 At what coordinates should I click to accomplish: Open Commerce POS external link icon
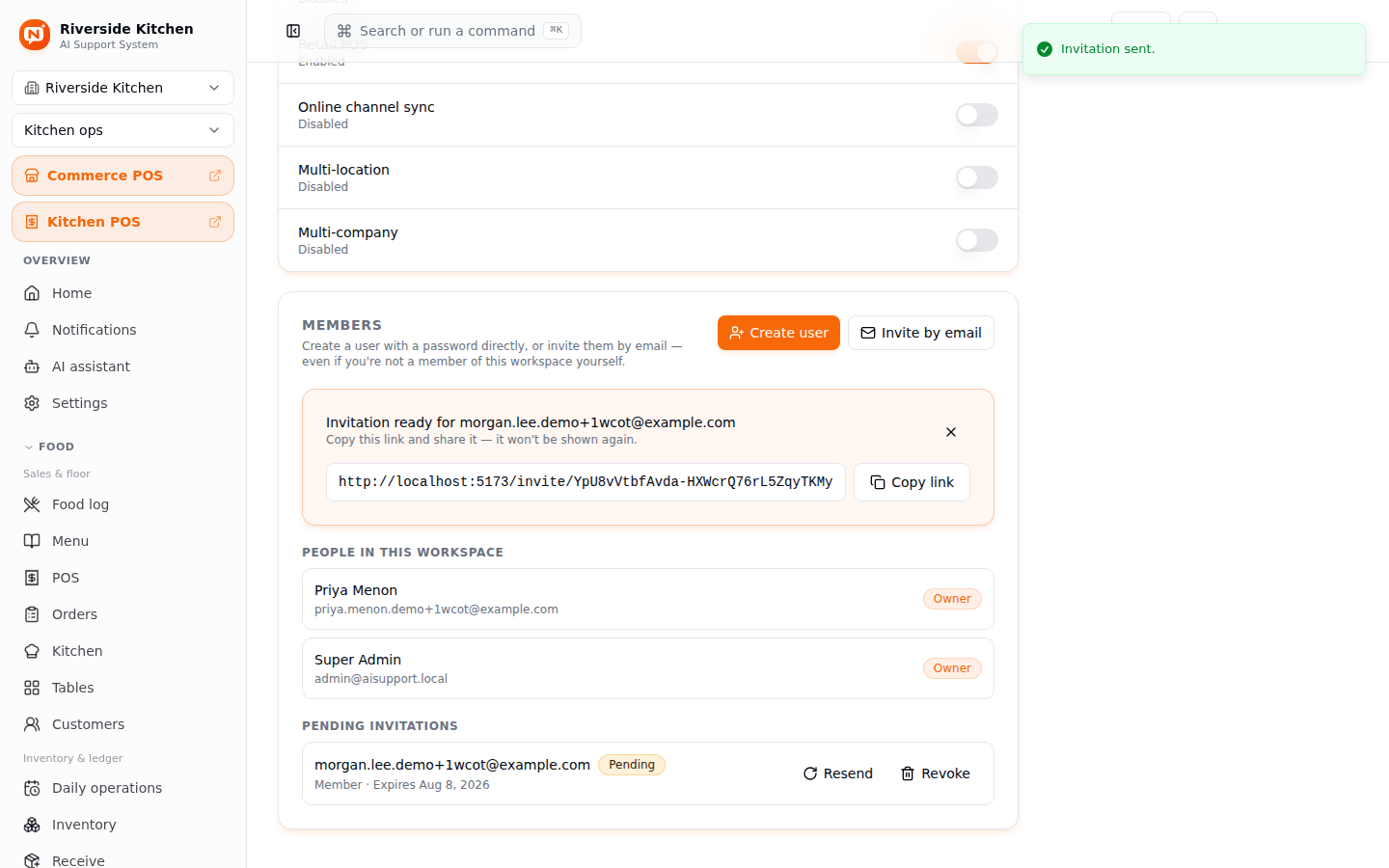click(x=215, y=176)
